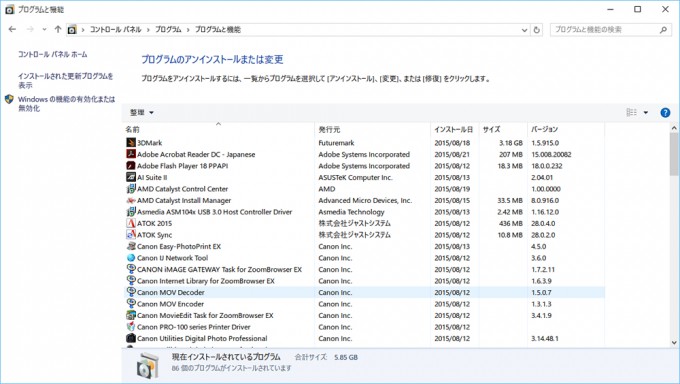Expand the chevron after プログラム breadcrumb
Viewport: 680px width, 384px height.
(188, 30)
